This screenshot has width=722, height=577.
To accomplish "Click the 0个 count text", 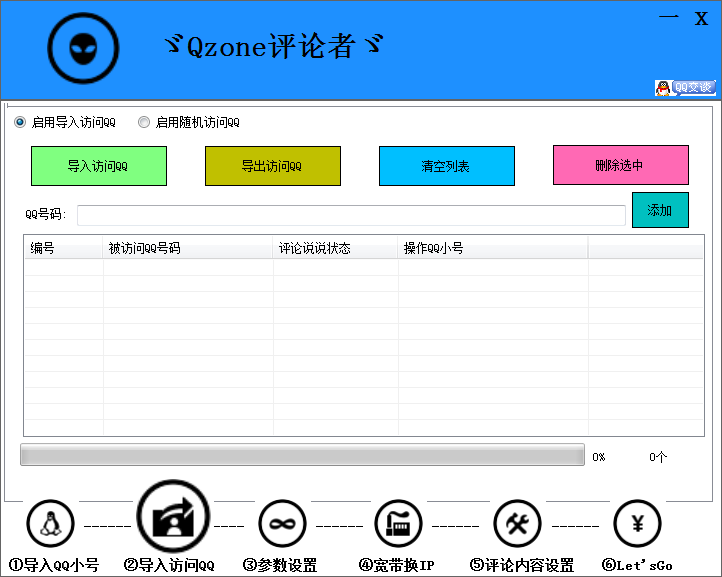I will point(658,457).
